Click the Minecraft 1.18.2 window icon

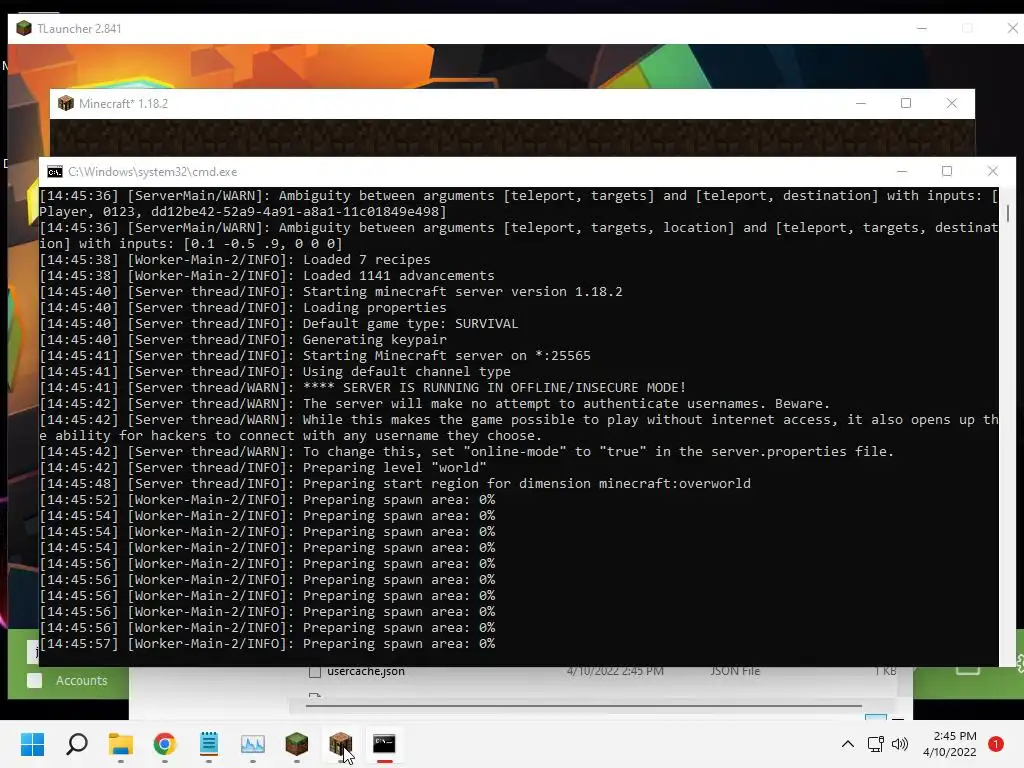(x=66, y=103)
